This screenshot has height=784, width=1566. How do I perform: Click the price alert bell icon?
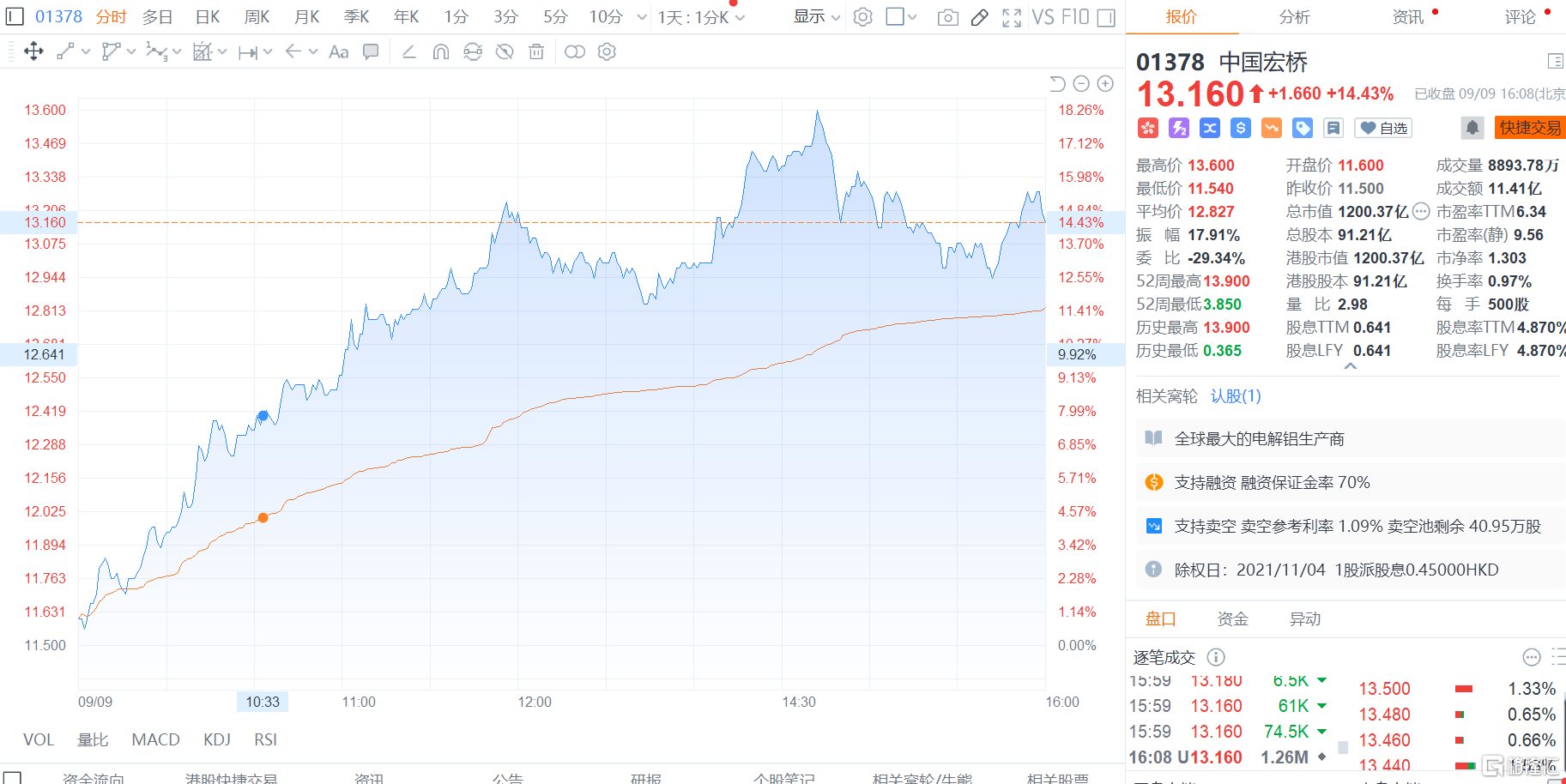click(x=1472, y=128)
